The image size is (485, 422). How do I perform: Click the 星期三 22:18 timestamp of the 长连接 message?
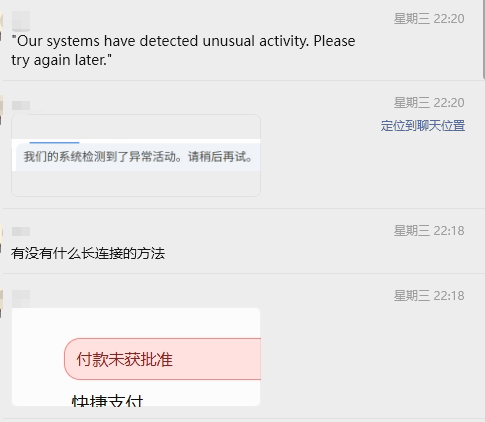pos(429,231)
